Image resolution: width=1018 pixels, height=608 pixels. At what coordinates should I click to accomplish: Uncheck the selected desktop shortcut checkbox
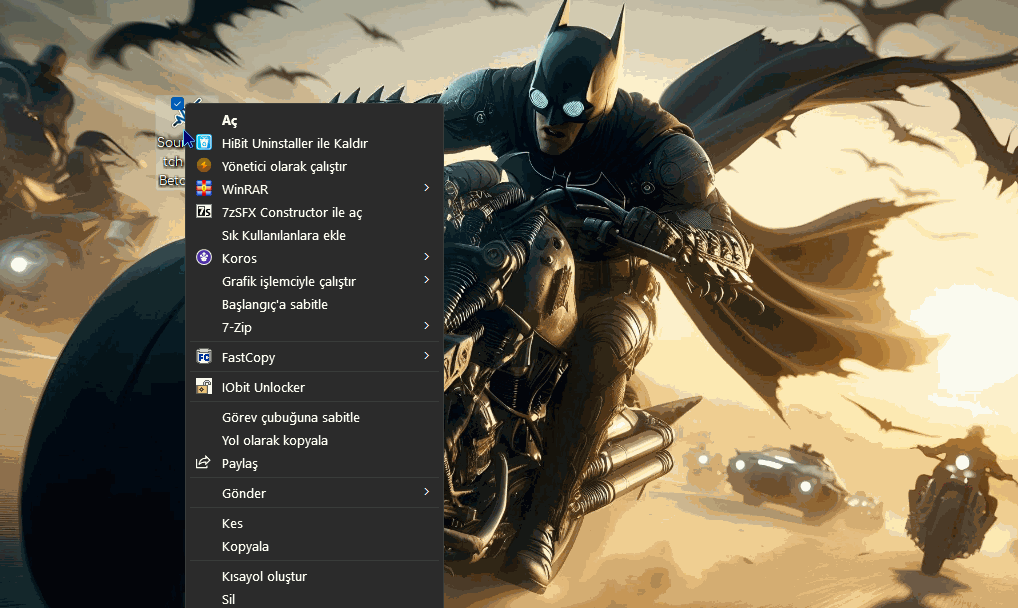point(177,103)
